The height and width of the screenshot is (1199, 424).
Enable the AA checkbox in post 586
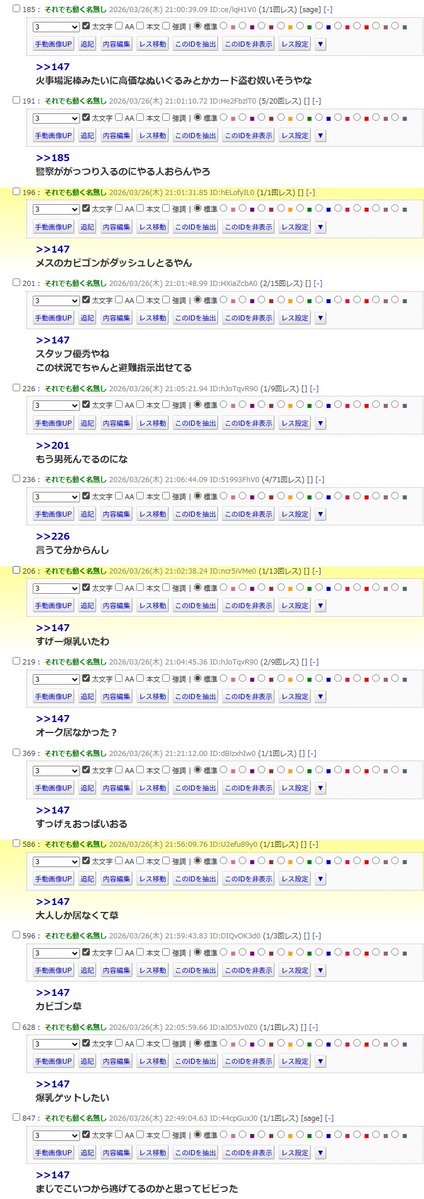(119, 862)
